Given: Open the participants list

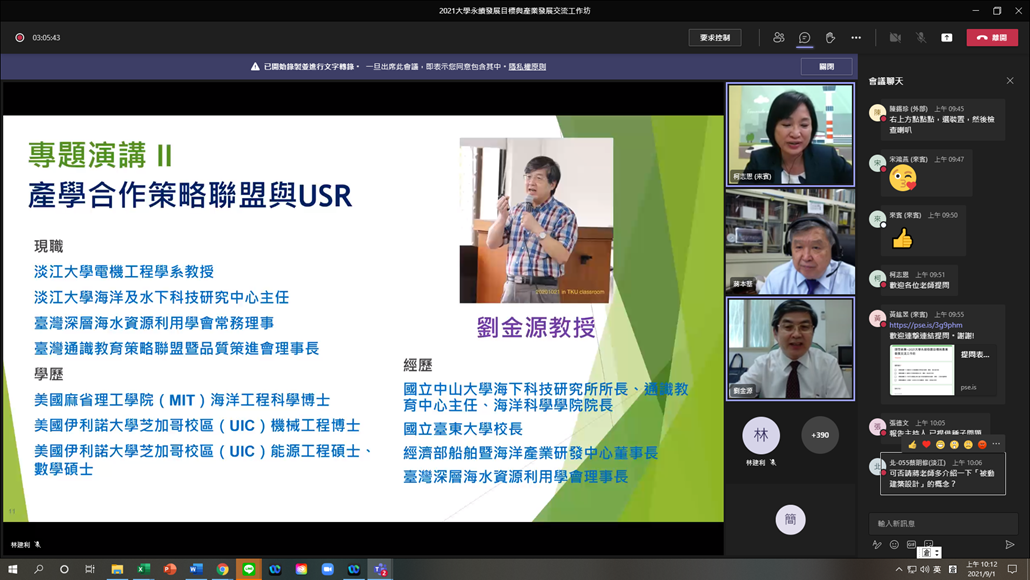Looking at the screenshot, I should [x=778, y=37].
